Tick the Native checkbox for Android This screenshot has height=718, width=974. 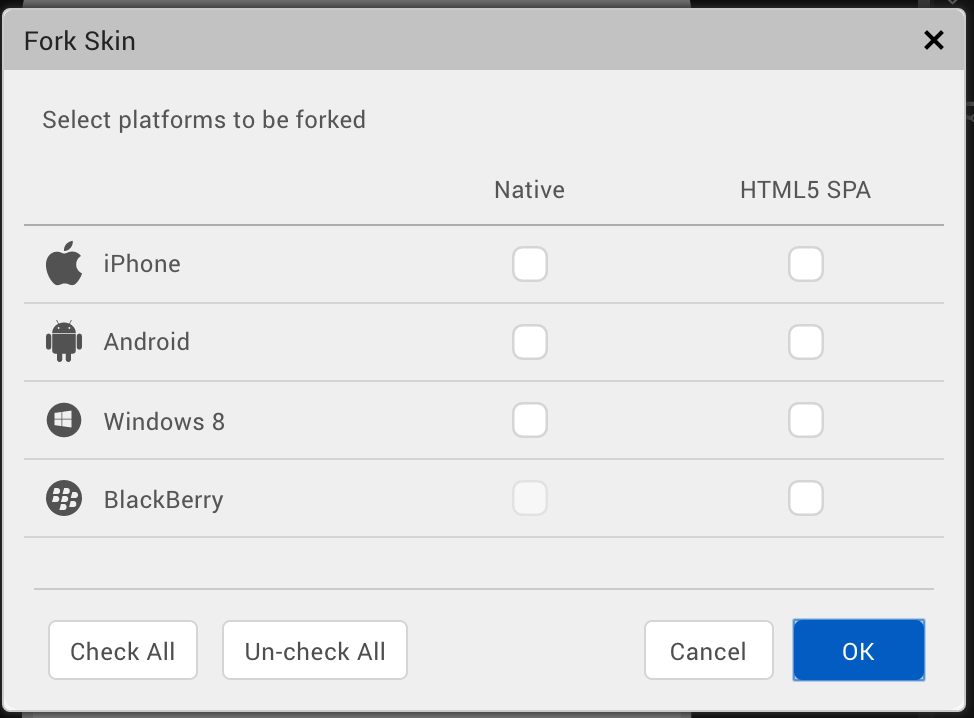coord(530,342)
